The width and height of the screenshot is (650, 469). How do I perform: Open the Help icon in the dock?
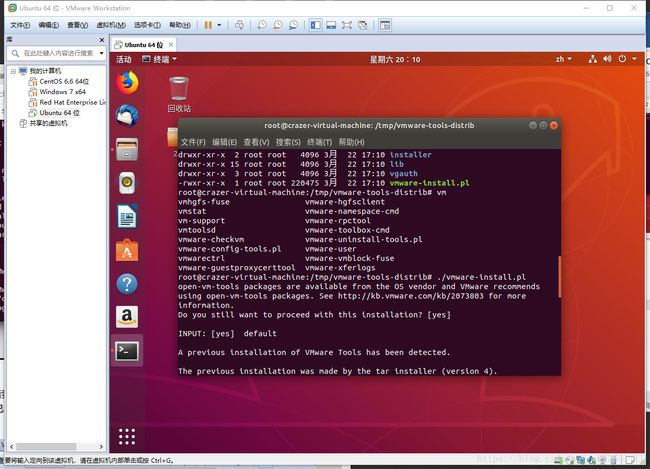(x=127, y=284)
